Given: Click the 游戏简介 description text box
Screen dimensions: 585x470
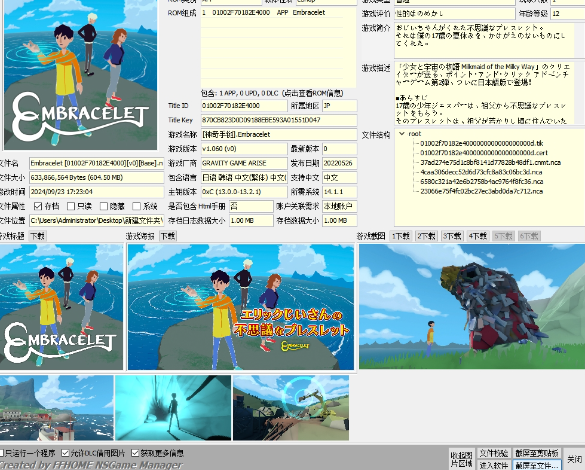Looking at the screenshot, I should (484, 40).
